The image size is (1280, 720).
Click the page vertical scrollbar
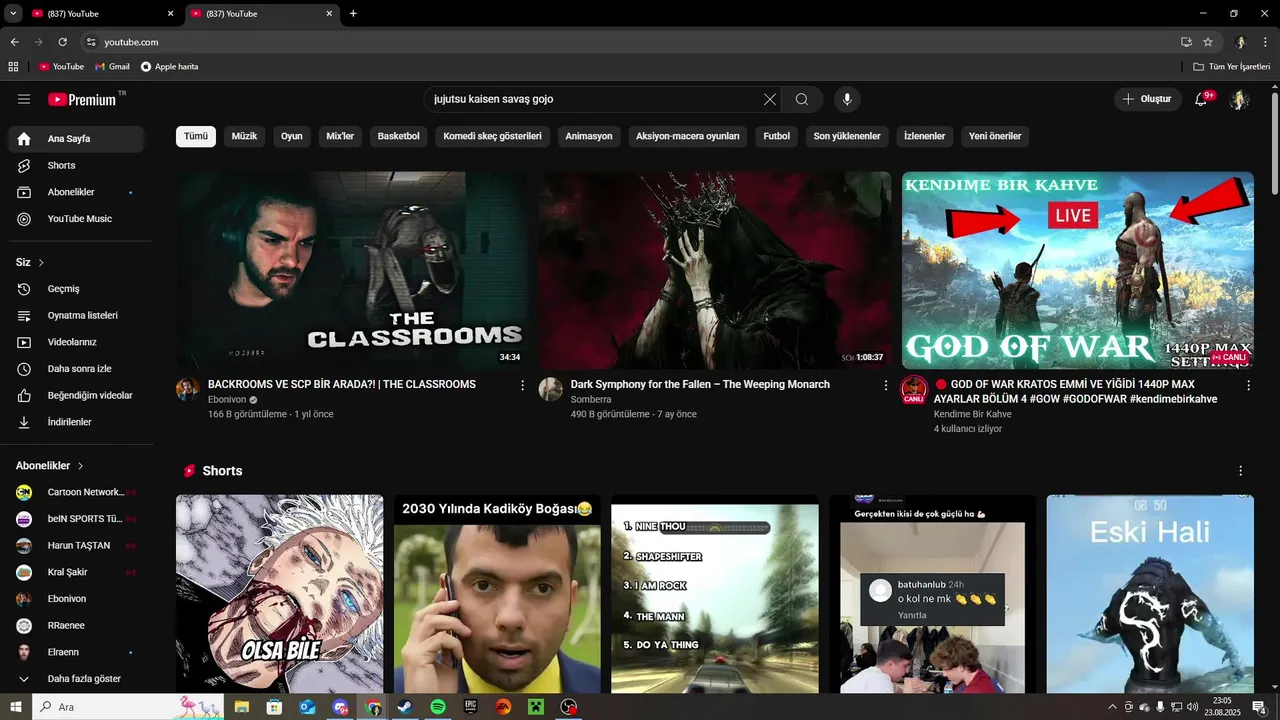pos(1274,145)
